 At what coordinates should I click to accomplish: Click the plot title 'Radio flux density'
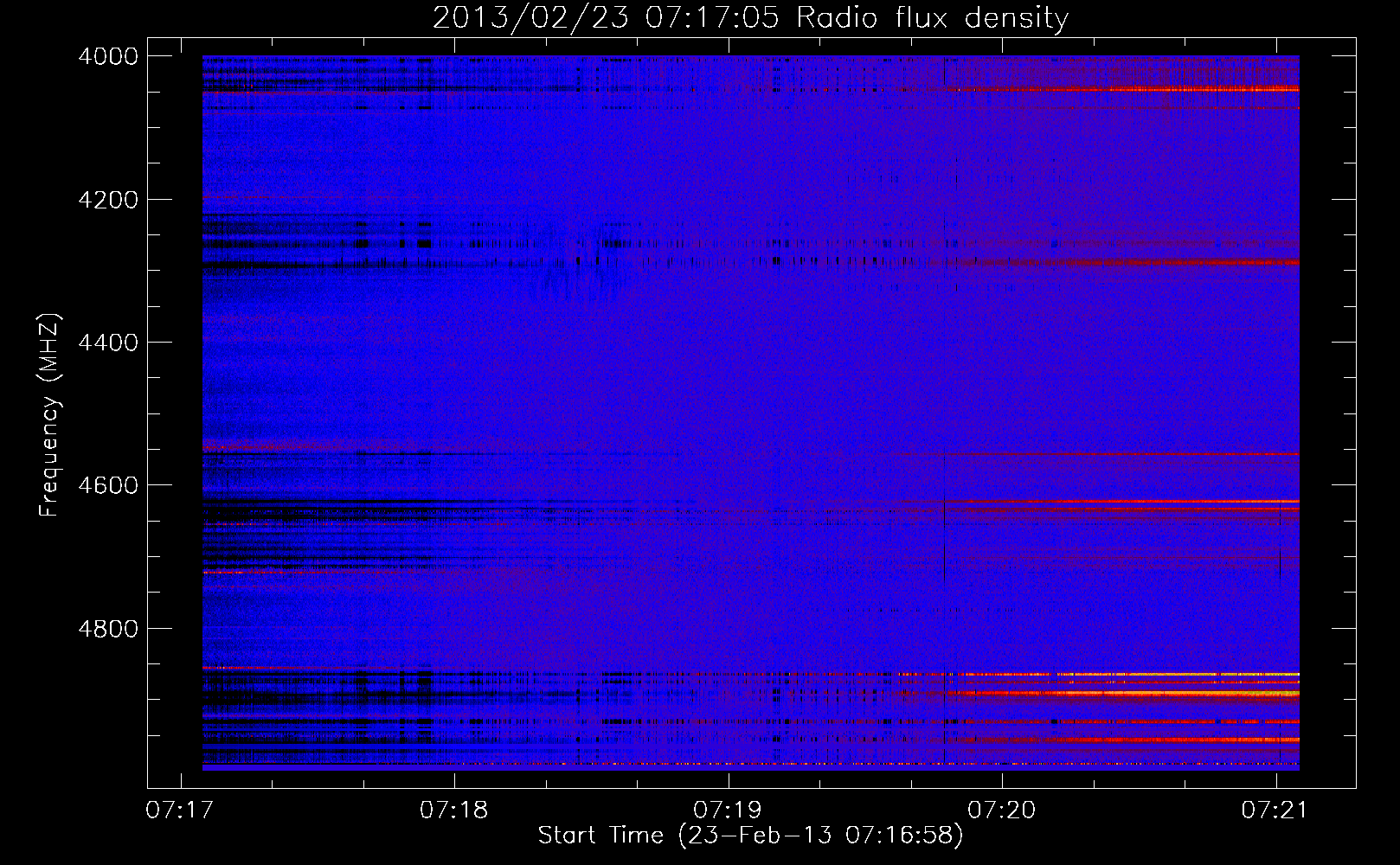pos(933,17)
